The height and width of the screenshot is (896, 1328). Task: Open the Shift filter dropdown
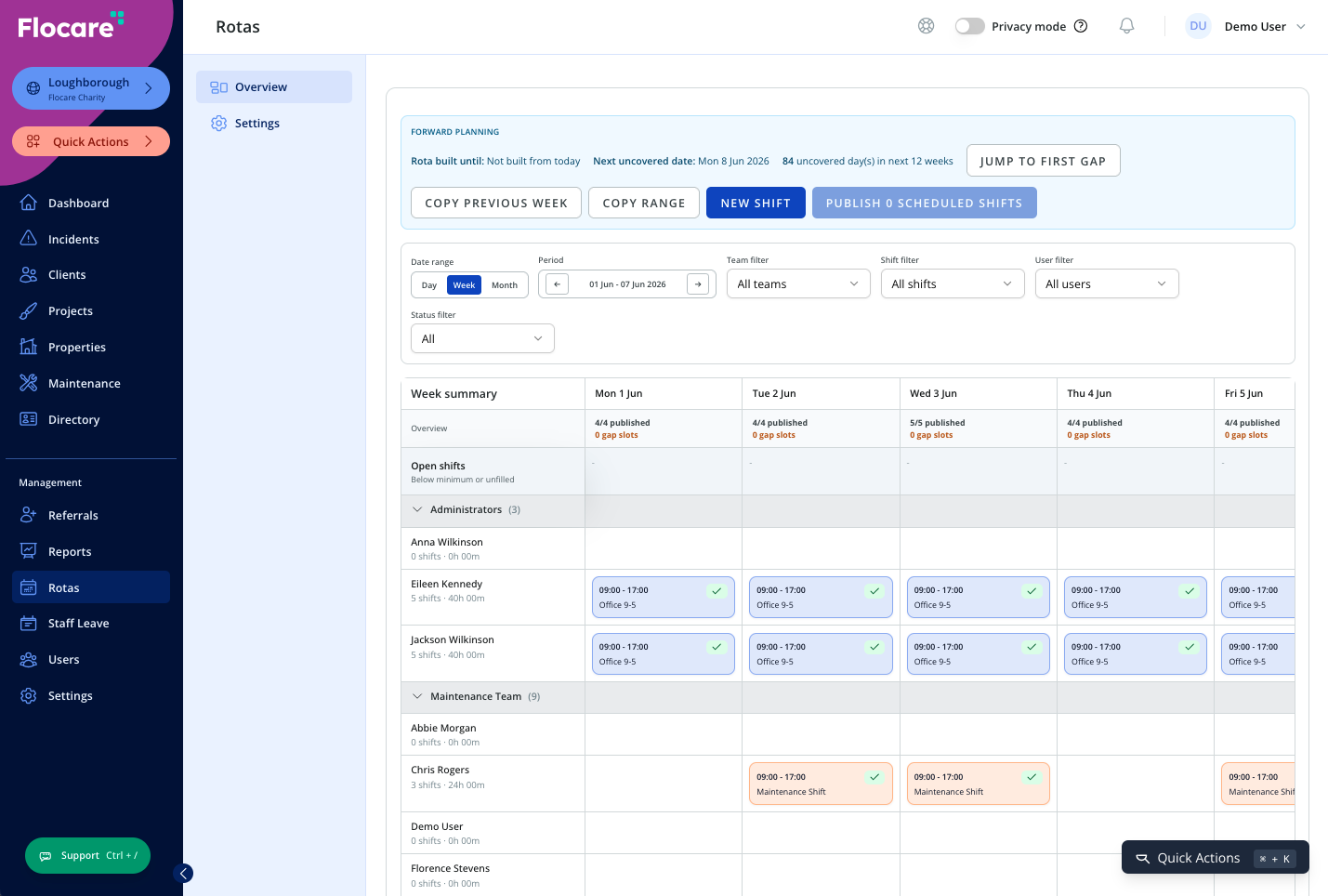click(x=953, y=283)
